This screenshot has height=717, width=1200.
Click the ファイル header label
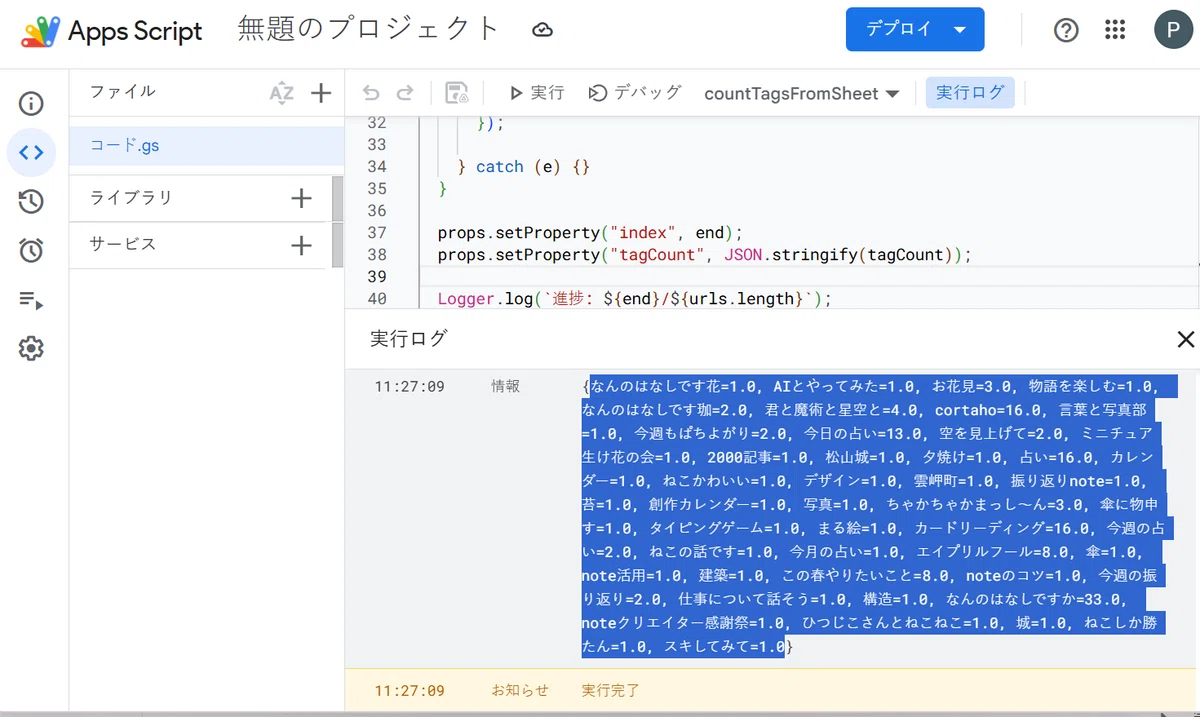[x=123, y=91]
